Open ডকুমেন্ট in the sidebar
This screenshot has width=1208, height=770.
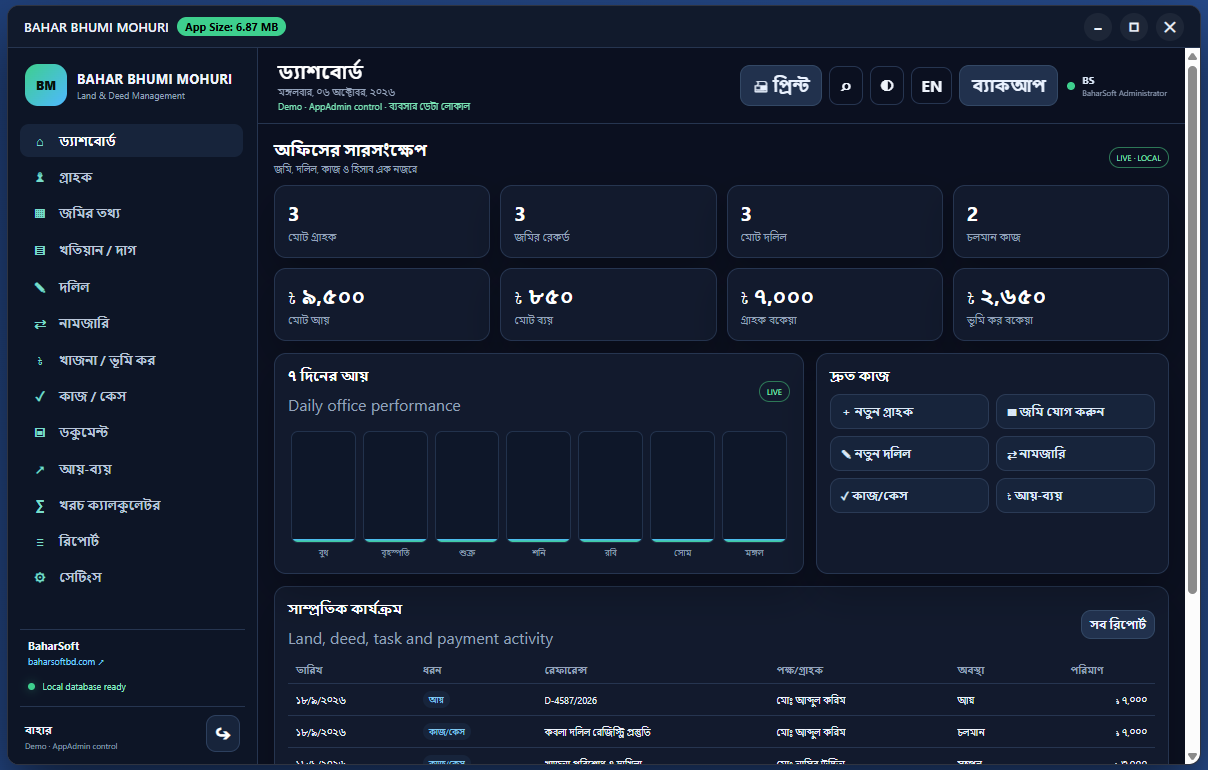tap(131, 432)
